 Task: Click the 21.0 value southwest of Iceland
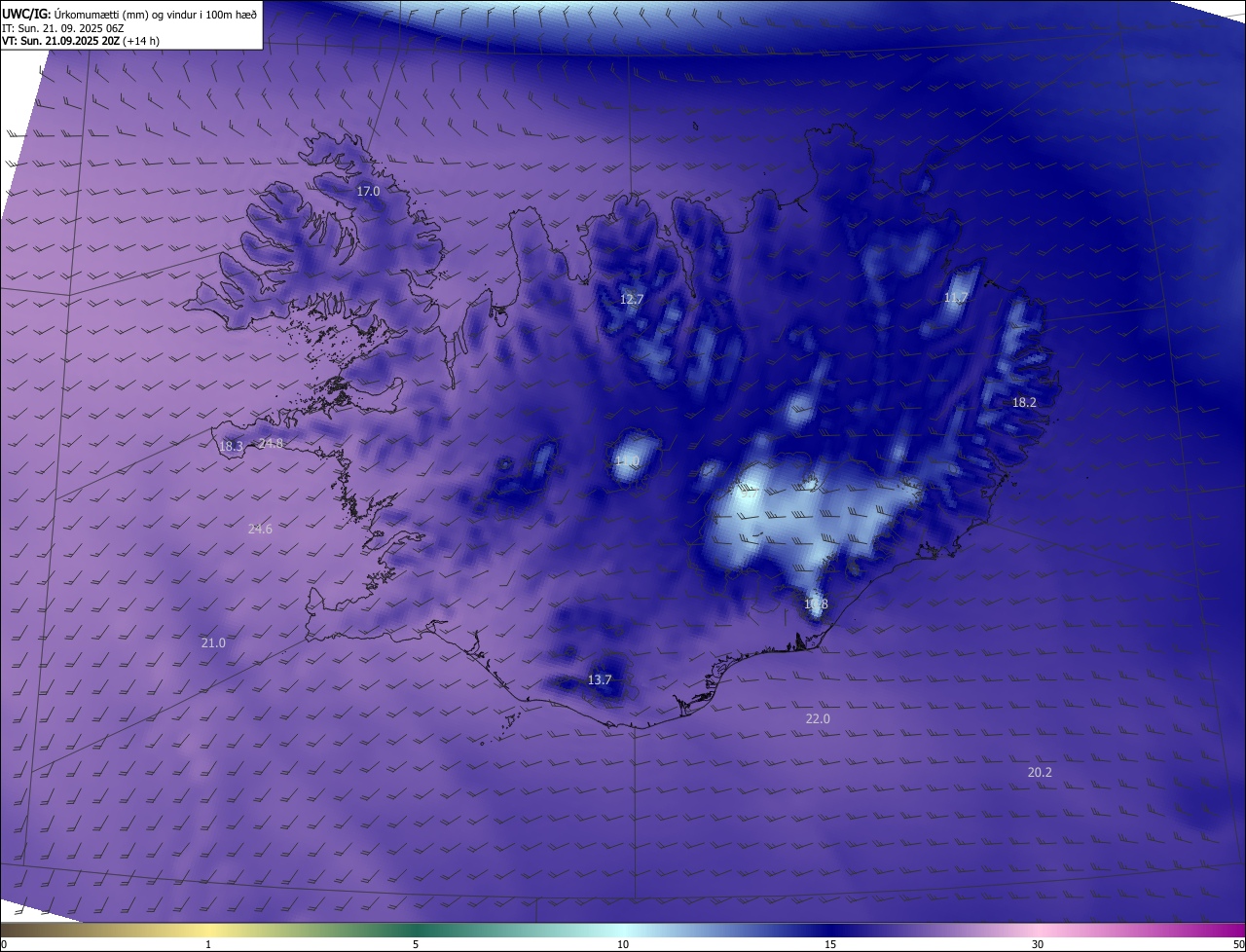tap(213, 642)
